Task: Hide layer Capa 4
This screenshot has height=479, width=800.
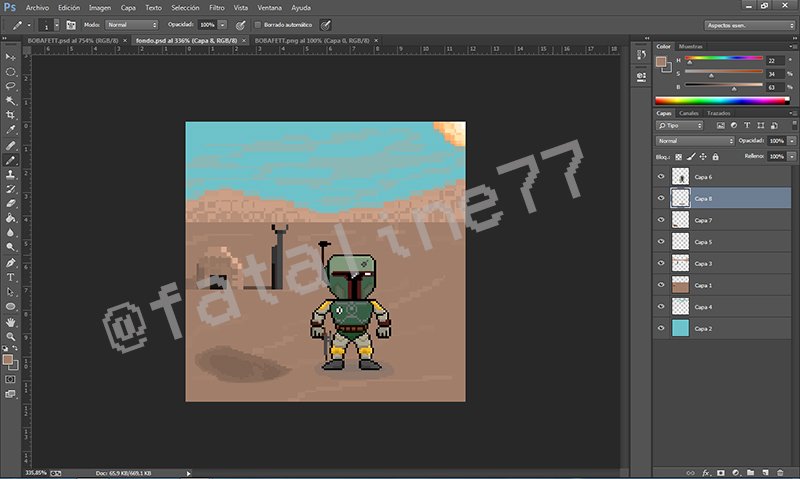Action: click(661, 307)
